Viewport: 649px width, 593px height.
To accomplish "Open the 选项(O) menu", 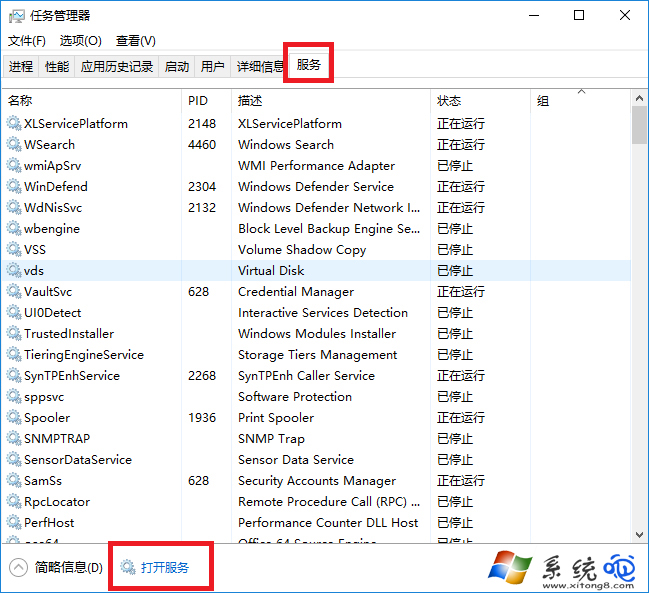I will (x=81, y=41).
